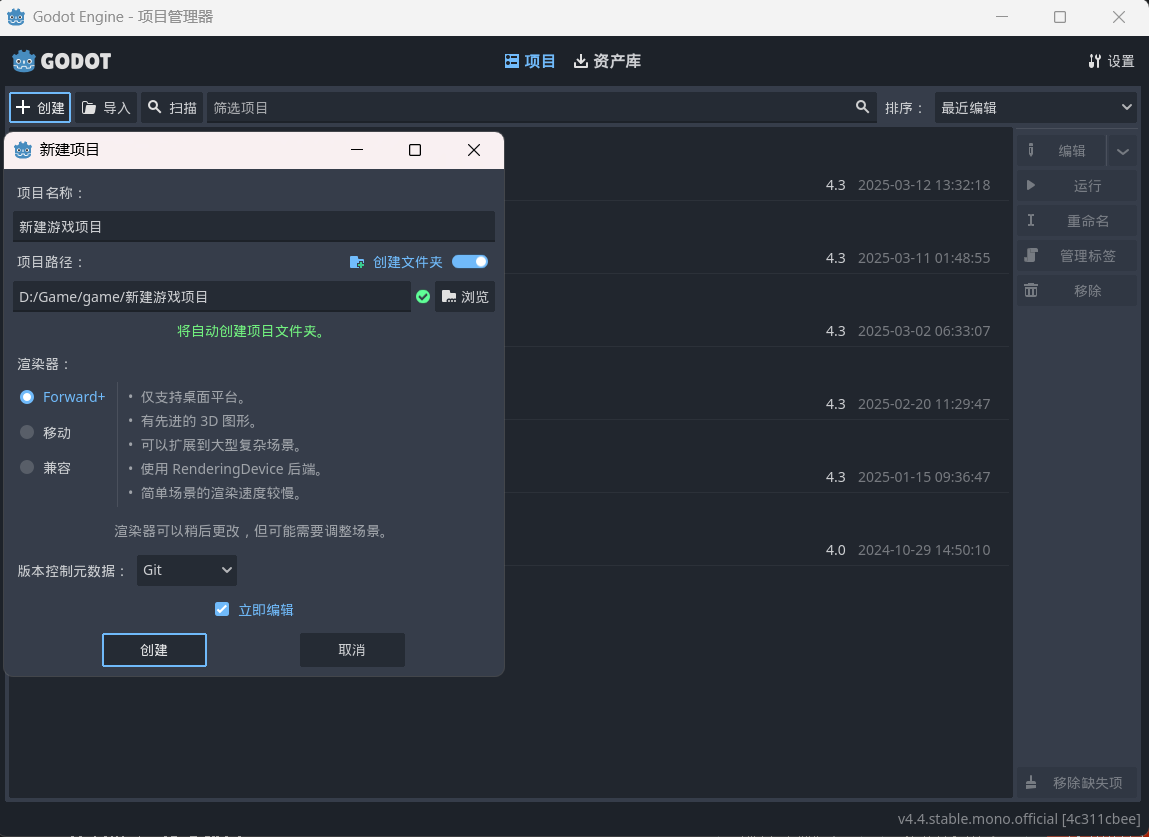Switch to the 资产库 tab

(x=607, y=61)
